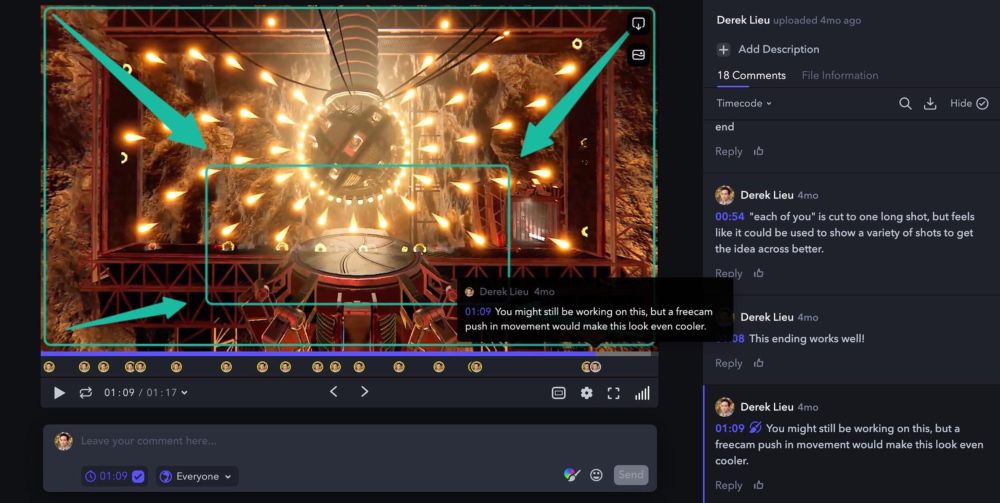This screenshot has height=503, width=1000.
Task: Like the 'This ending works well!' comment
Action: tap(758, 363)
